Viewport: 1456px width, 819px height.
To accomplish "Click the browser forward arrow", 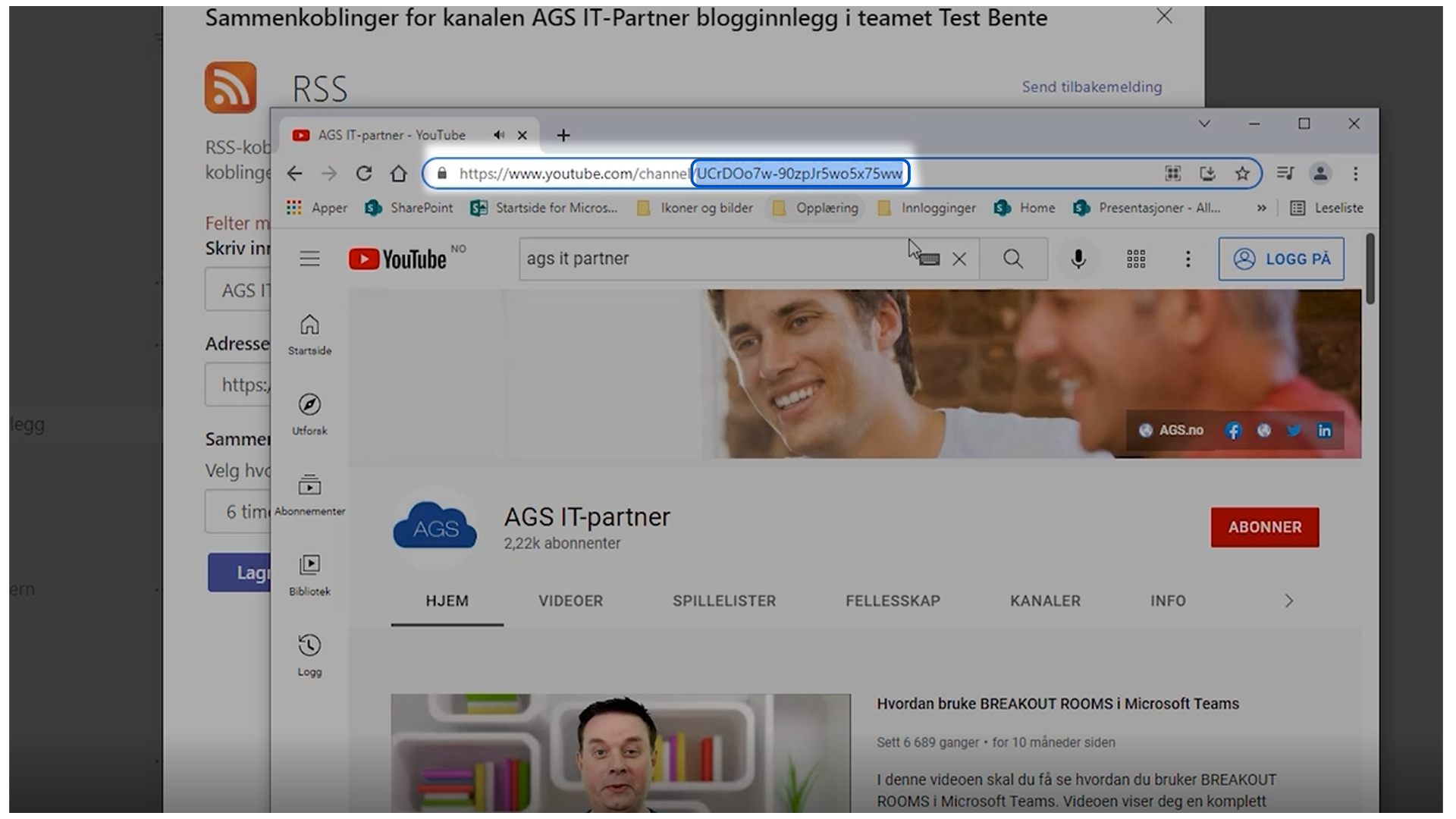I will click(329, 174).
